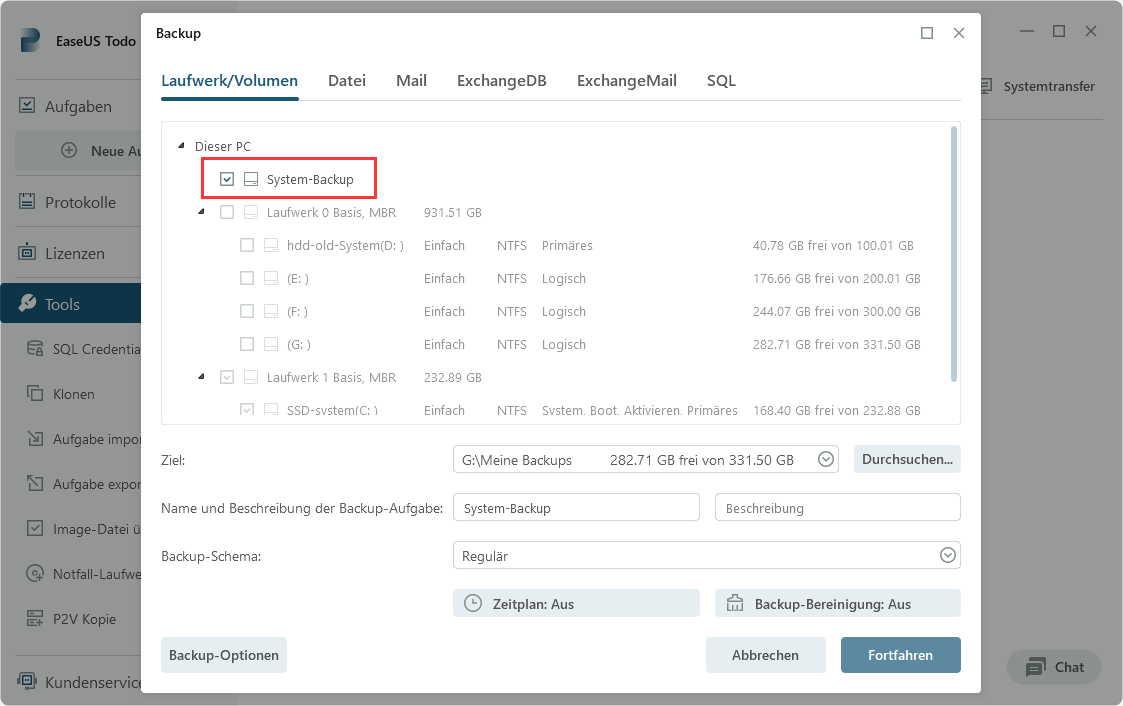The image size is (1123, 706).
Task: Open the Backup-Optionen button
Action: click(223, 655)
